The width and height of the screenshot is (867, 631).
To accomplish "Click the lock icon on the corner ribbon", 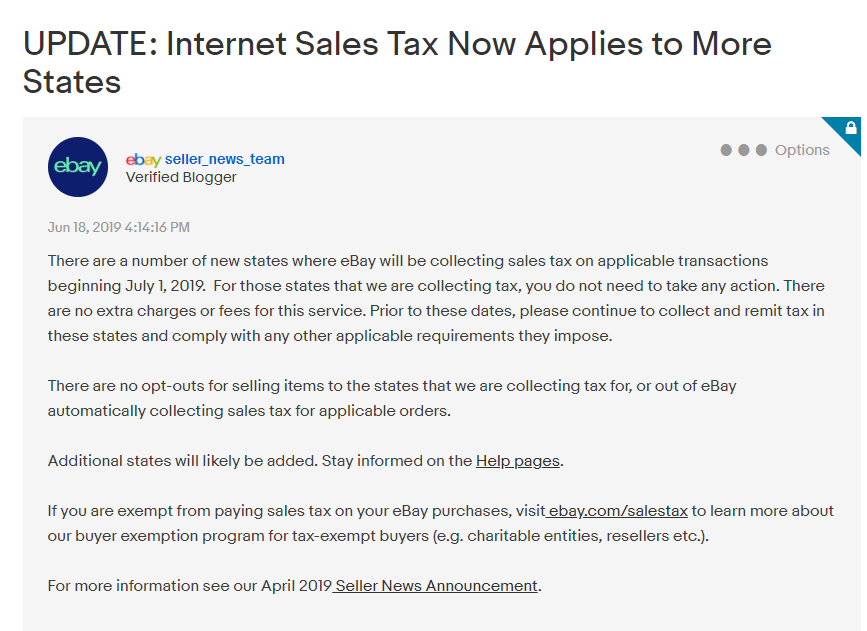I will click(851, 128).
